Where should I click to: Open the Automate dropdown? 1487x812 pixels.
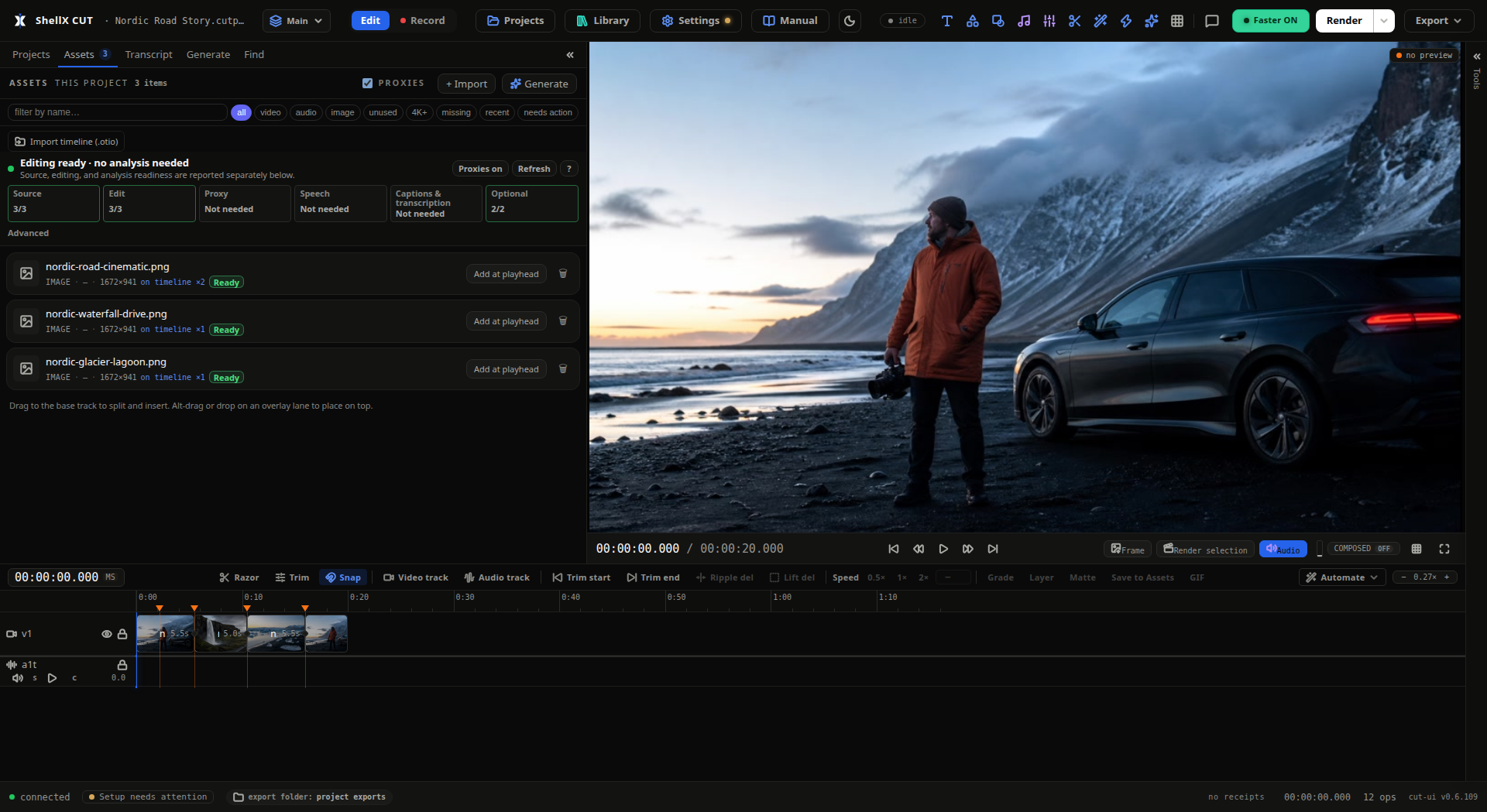click(1342, 577)
